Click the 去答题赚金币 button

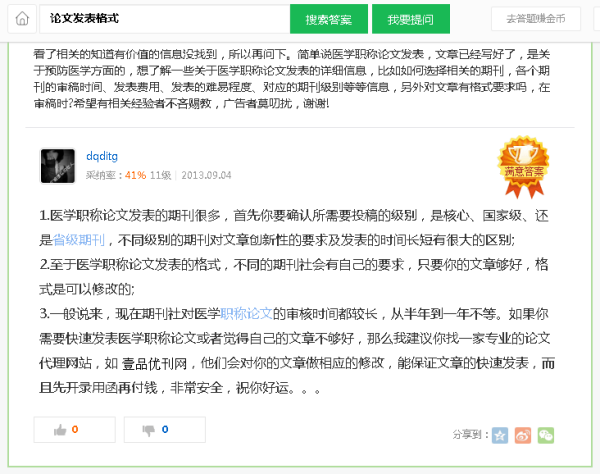pos(536,19)
